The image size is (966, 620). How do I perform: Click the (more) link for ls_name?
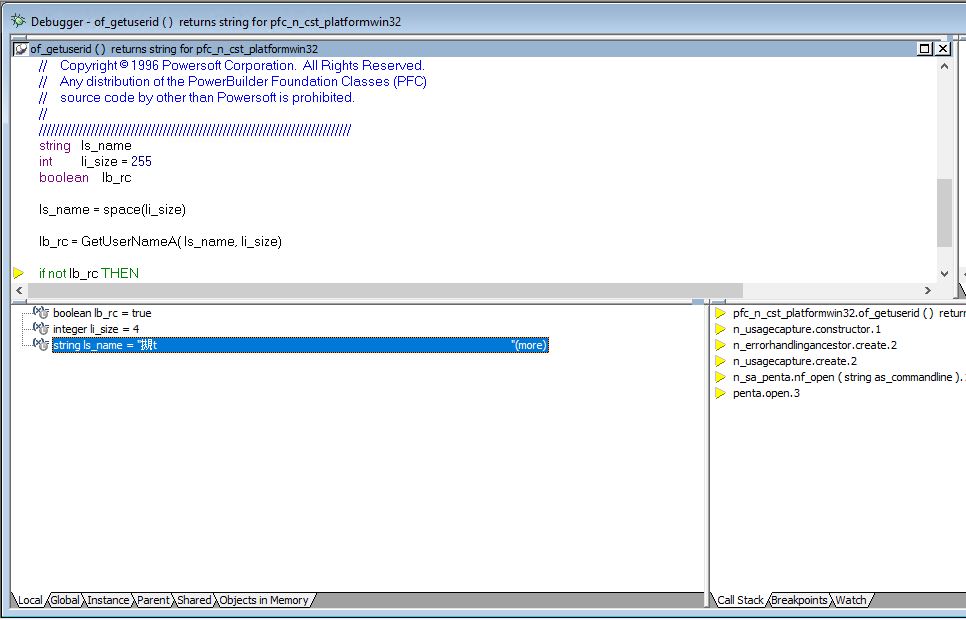529,345
